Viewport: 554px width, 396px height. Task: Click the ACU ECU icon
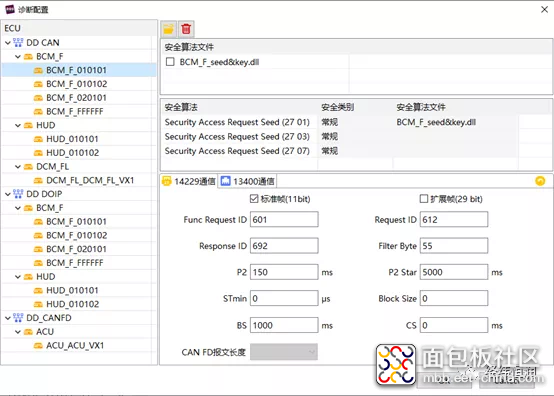[28, 332]
